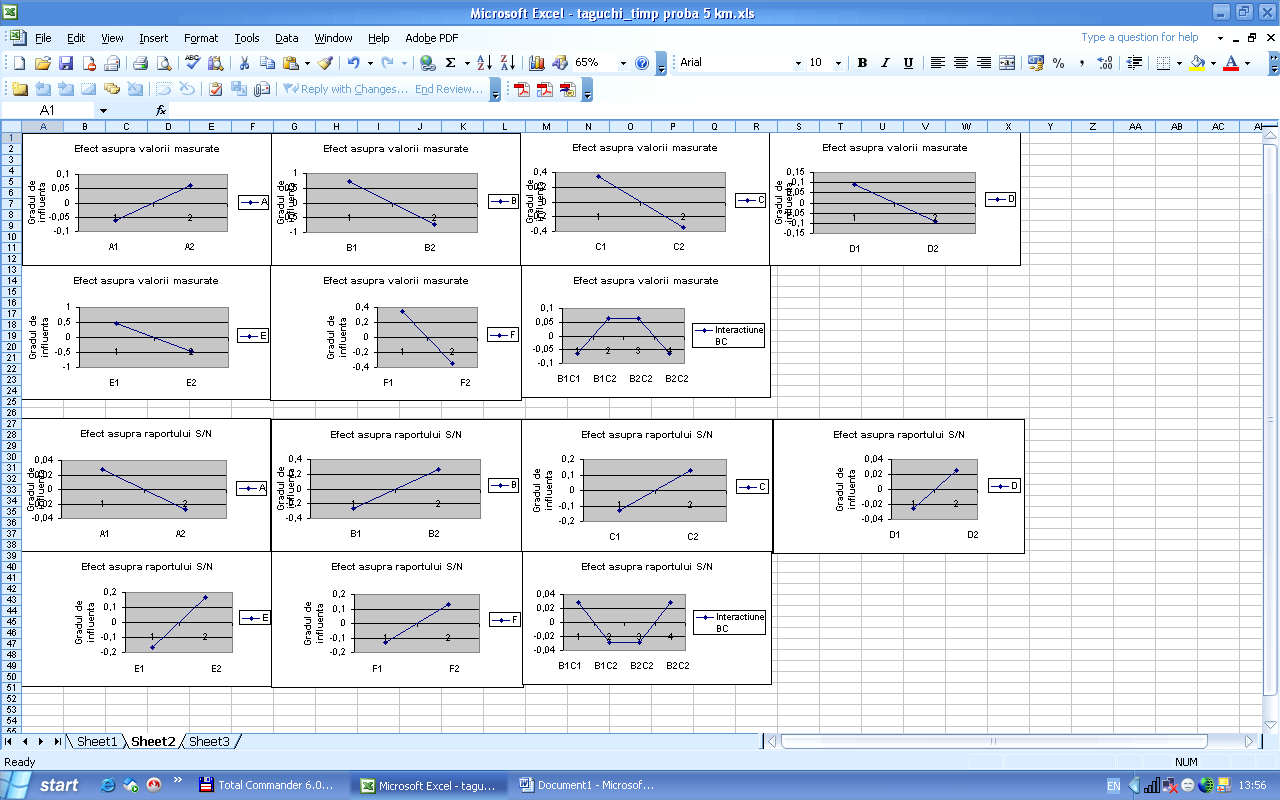Convert to Adobe PDF icon

tap(522, 89)
